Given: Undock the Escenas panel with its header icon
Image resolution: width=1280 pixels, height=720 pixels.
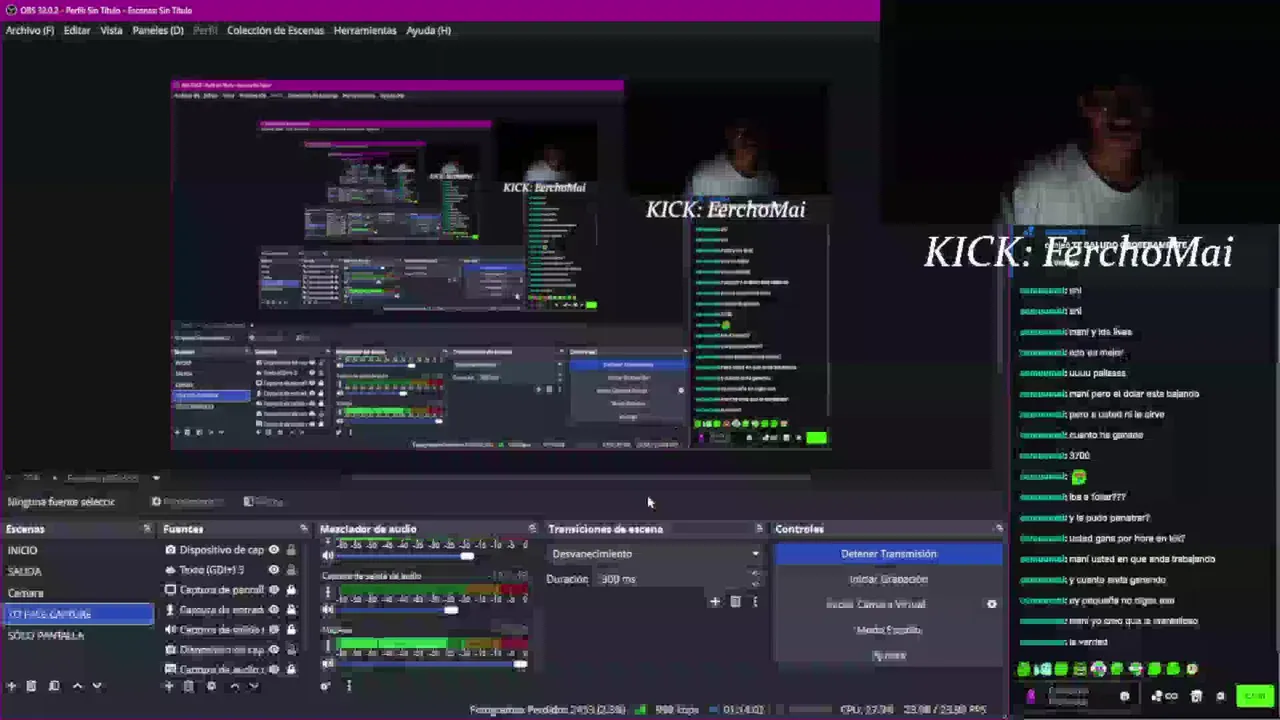Looking at the screenshot, I should [x=147, y=529].
